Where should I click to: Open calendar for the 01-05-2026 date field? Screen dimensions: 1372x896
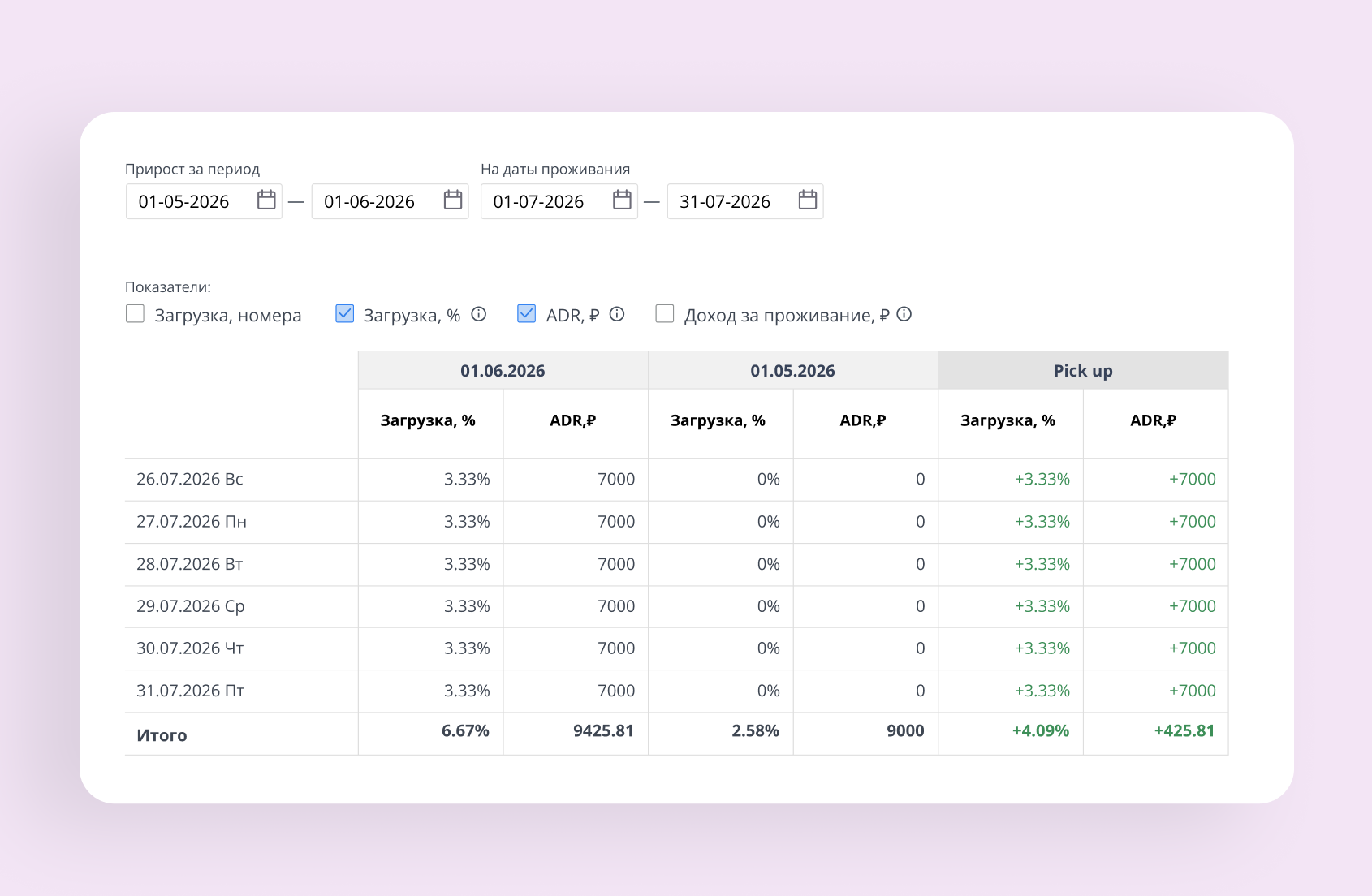(x=266, y=200)
